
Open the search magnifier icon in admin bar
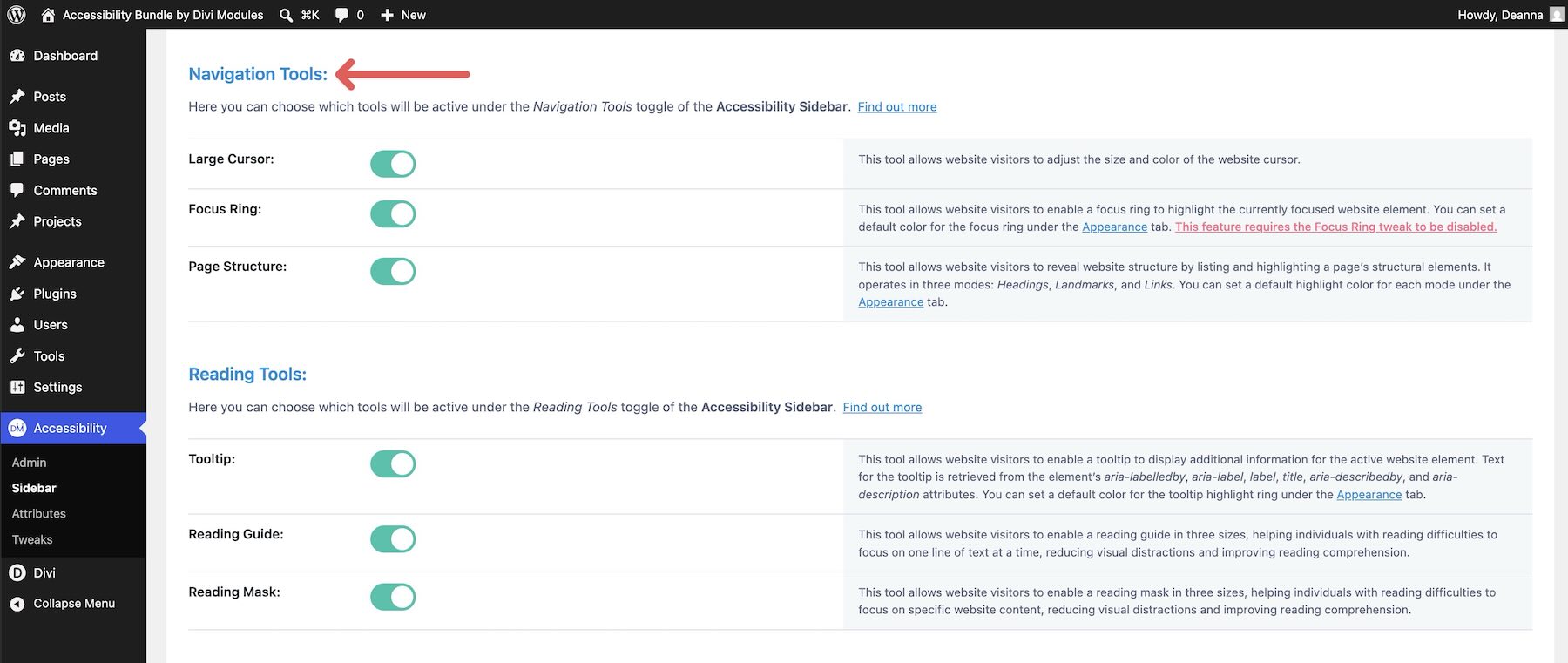[286, 15]
